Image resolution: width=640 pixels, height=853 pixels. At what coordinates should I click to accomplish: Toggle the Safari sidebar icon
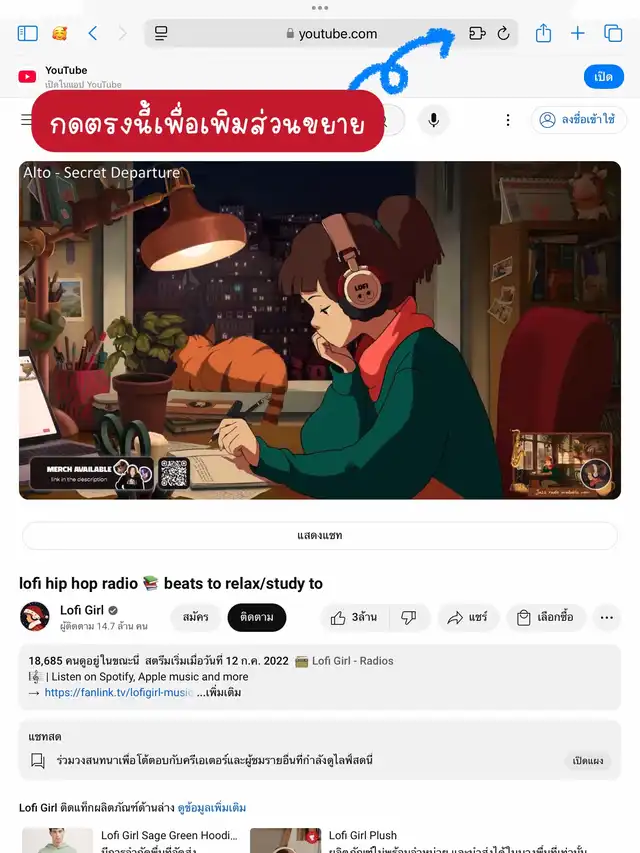(x=28, y=34)
